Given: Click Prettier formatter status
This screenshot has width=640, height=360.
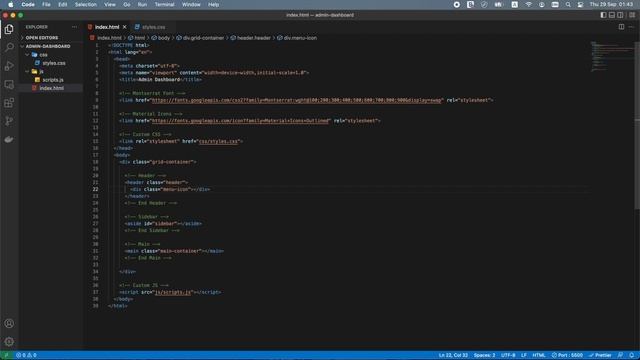Looking at the screenshot, I should (x=600, y=355).
